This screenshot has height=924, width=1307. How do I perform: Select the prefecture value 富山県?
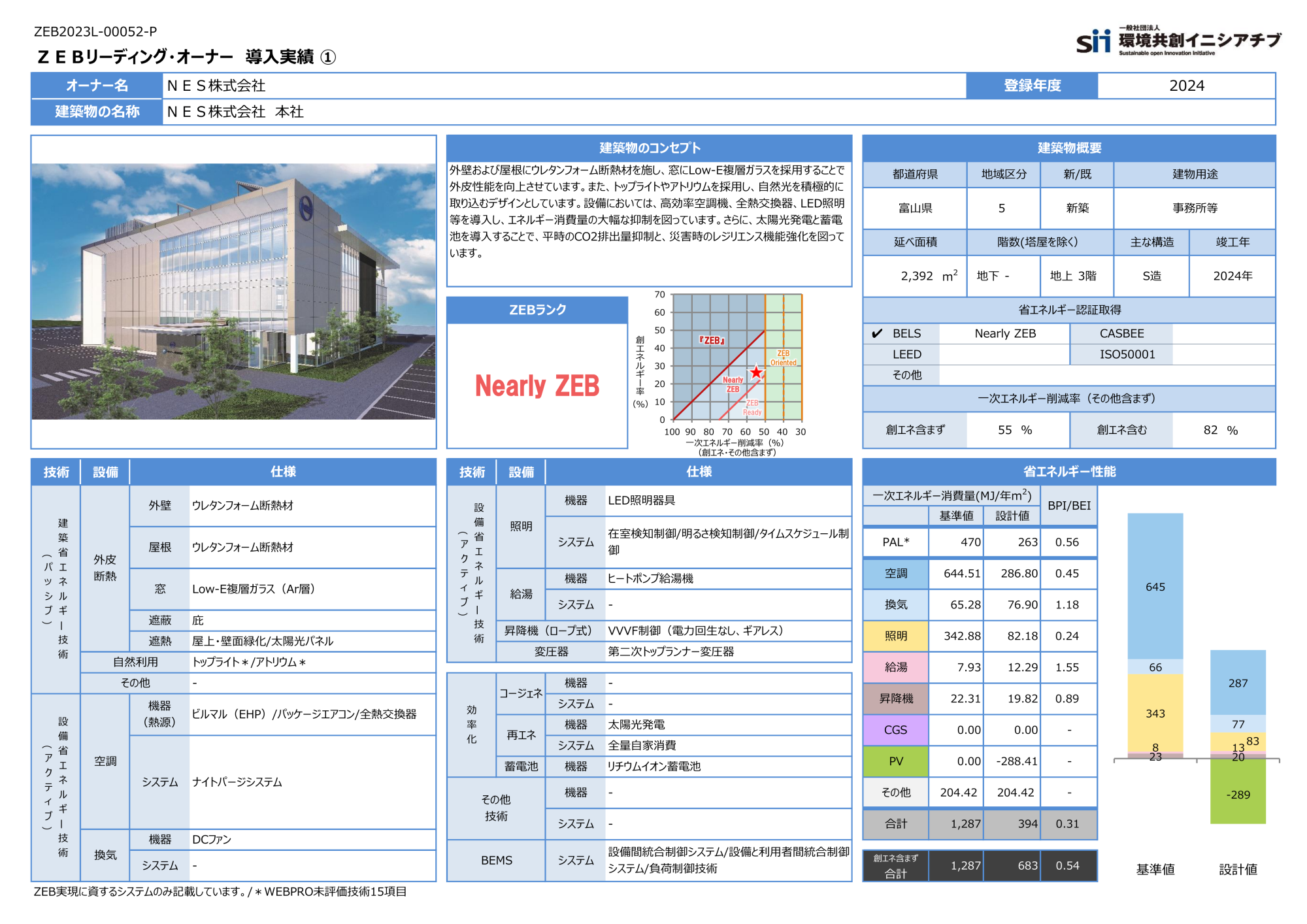coord(915,208)
